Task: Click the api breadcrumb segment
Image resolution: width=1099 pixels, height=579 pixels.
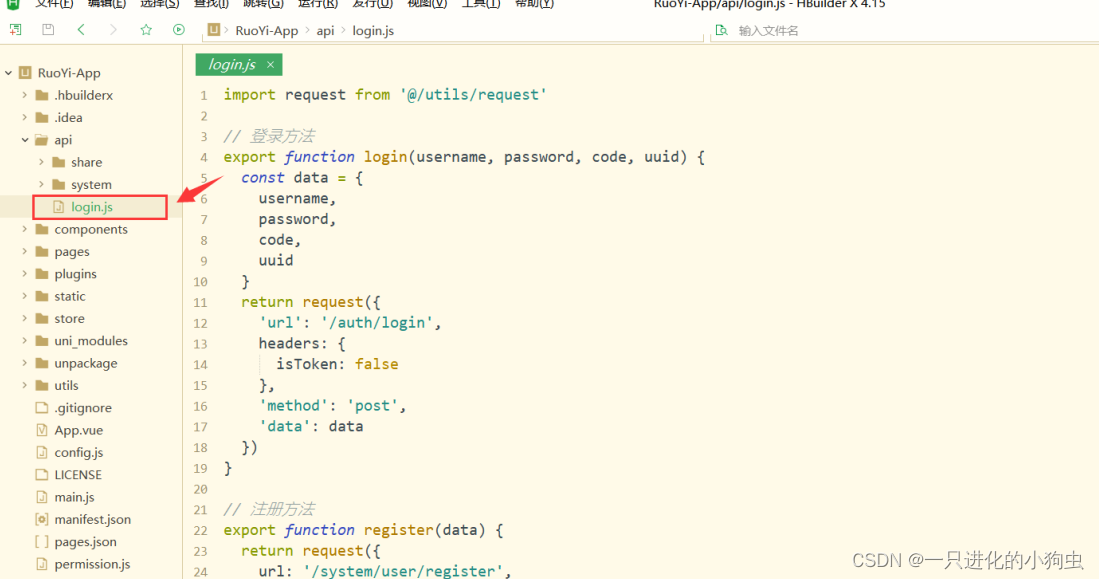Action: click(x=325, y=30)
